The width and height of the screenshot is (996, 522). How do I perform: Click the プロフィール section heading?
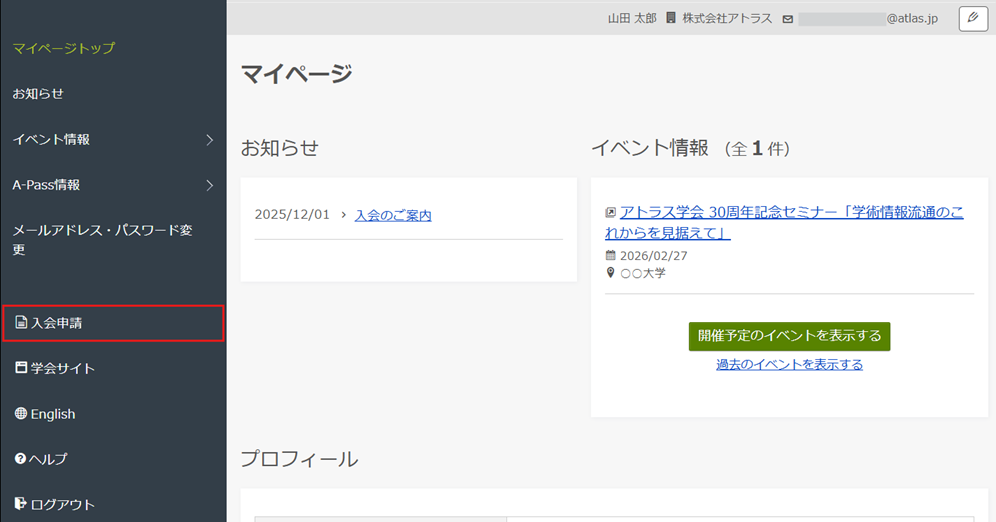click(299, 459)
